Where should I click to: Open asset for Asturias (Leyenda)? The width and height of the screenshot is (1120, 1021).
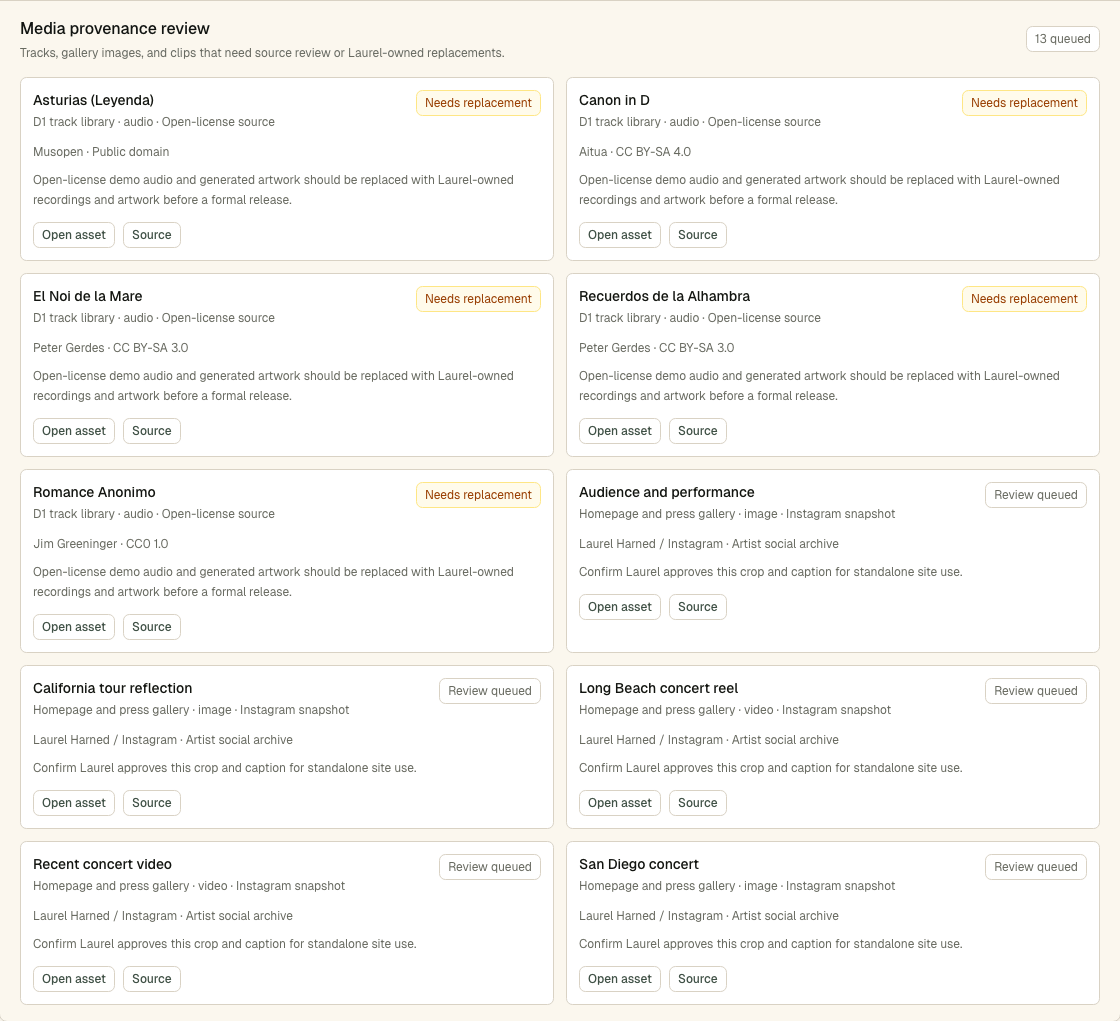pyautogui.click(x=74, y=235)
